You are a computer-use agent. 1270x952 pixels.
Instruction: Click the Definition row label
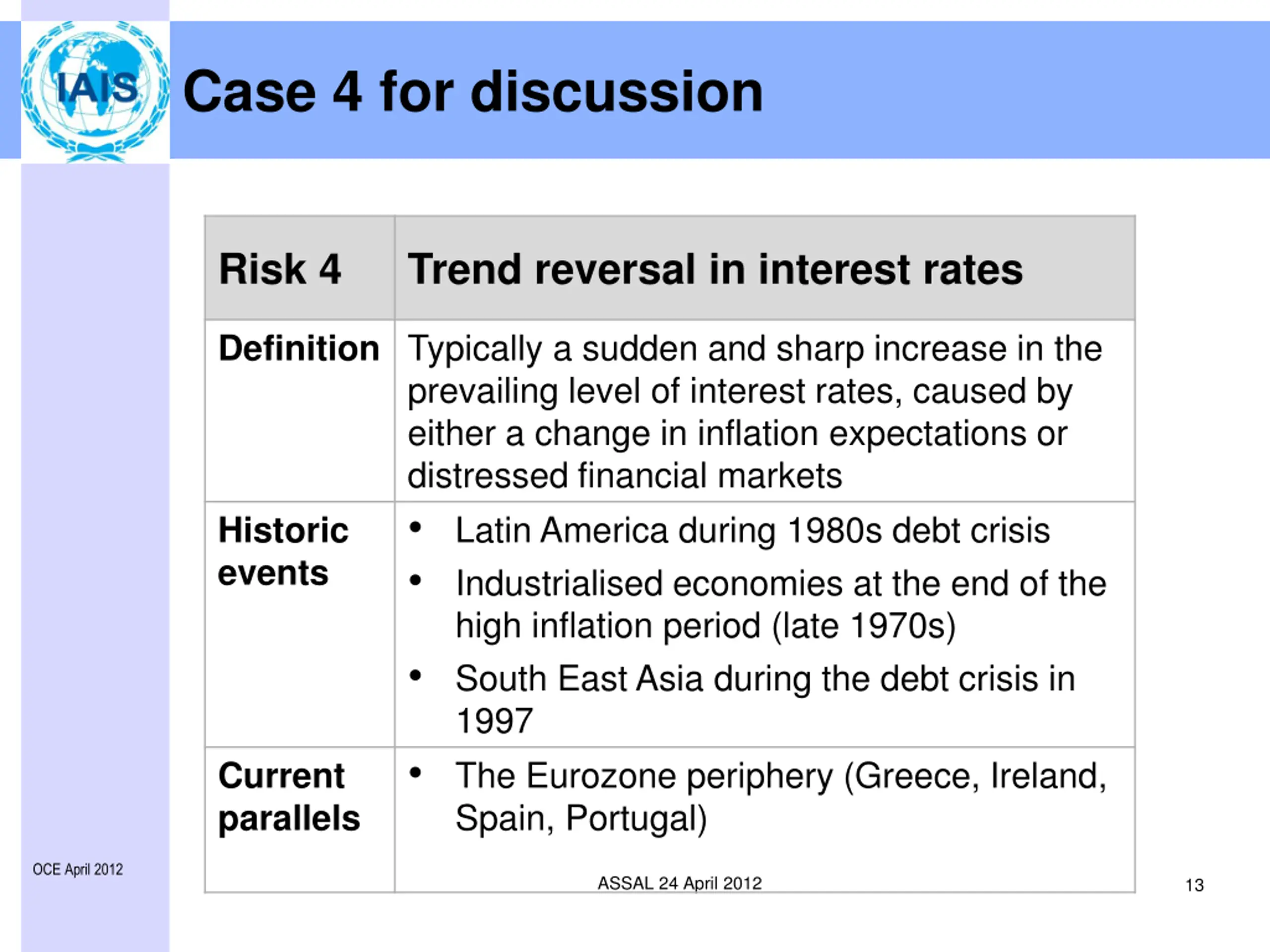(299, 348)
